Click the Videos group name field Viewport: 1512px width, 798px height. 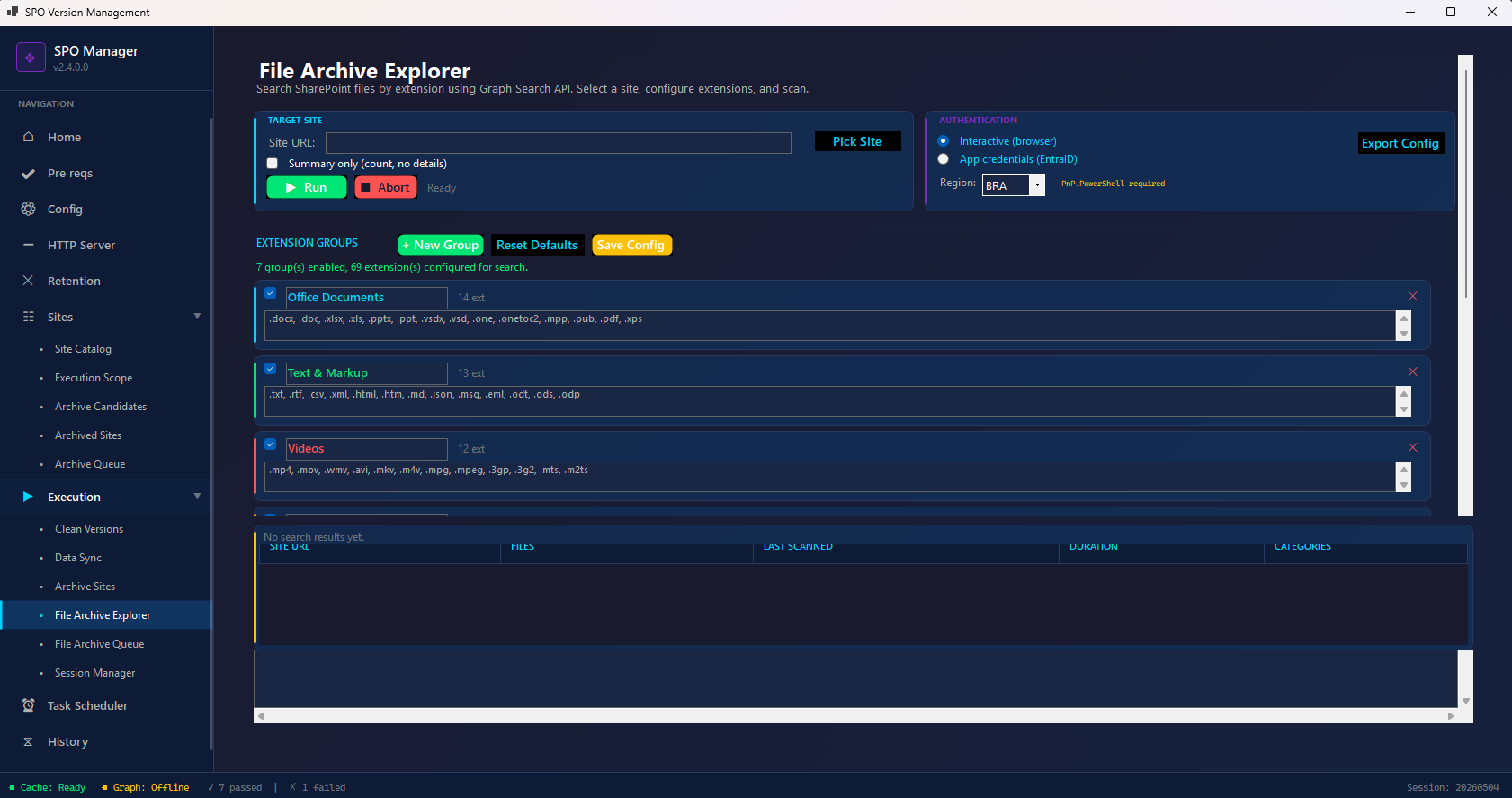366,449
